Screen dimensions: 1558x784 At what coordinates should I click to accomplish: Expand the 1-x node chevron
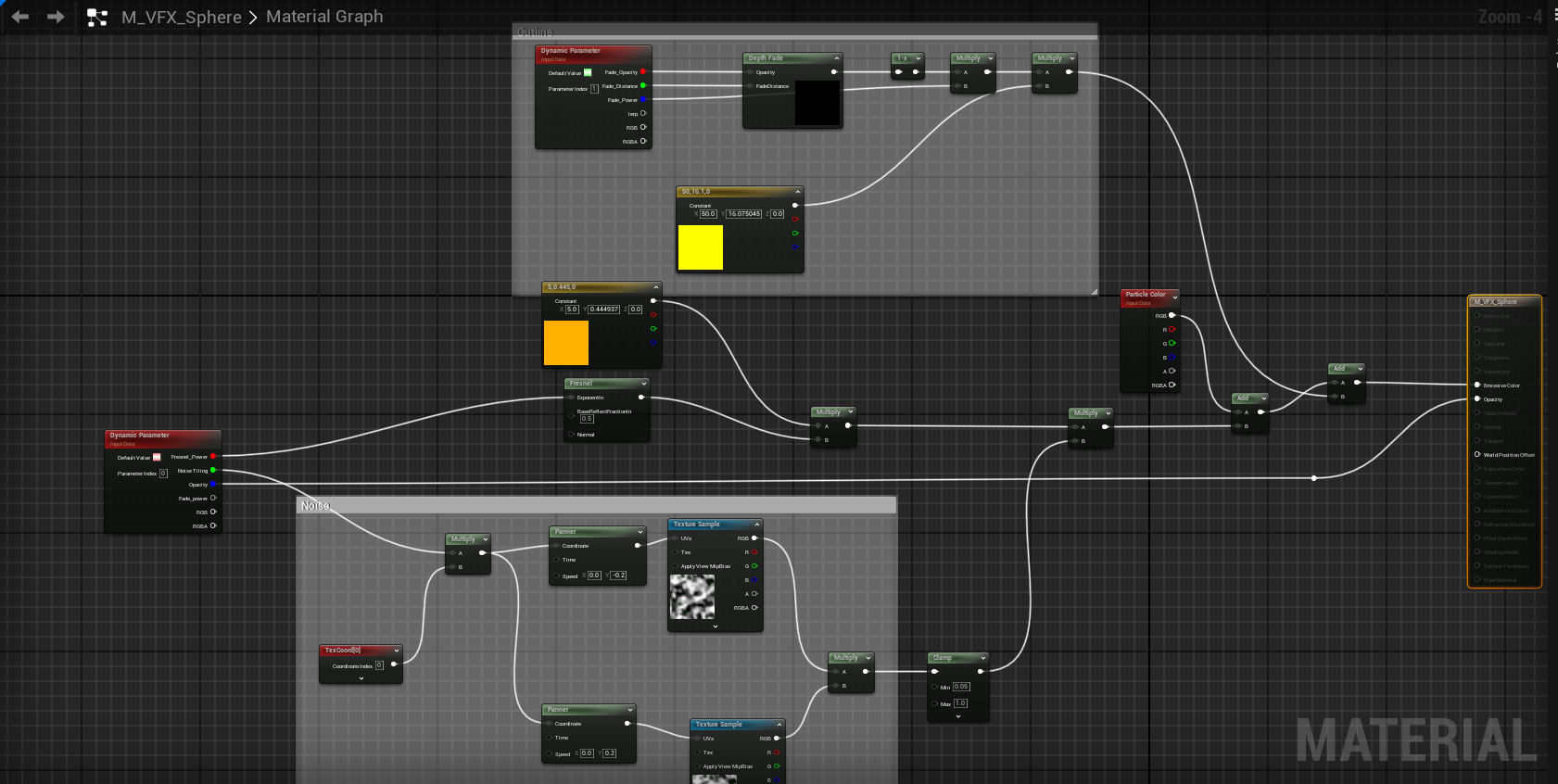[x=918, y=58]
